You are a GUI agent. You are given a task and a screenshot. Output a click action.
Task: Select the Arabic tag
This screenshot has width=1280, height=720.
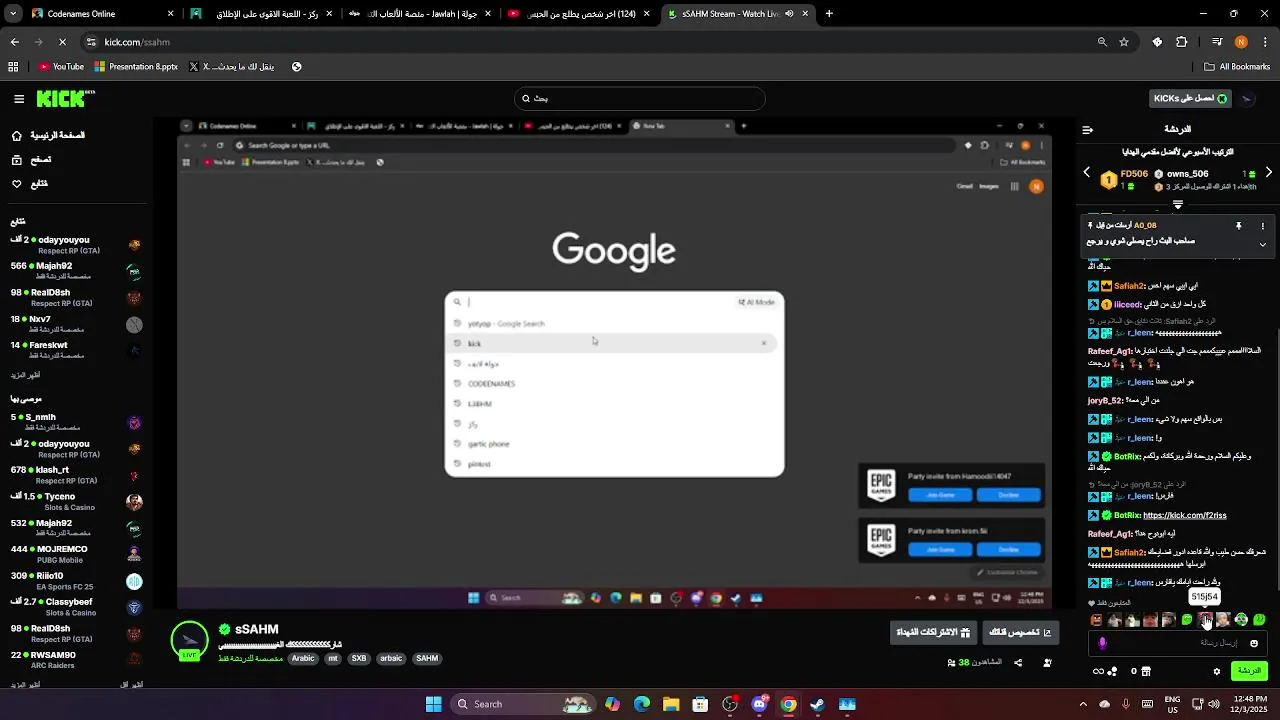pyautogui.click(x=303, y=659)
